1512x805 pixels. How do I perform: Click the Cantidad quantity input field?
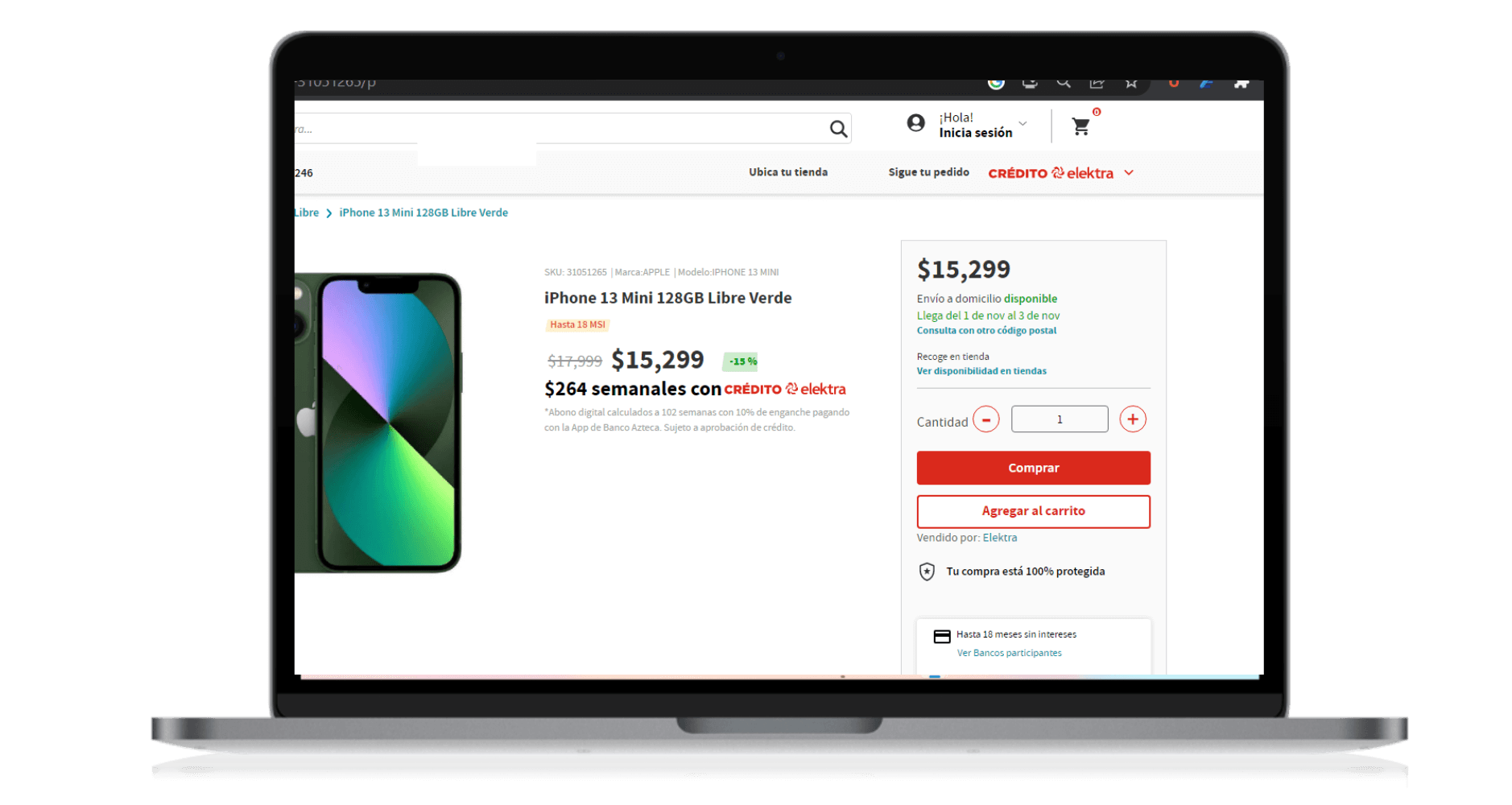tap(1060, 419)
